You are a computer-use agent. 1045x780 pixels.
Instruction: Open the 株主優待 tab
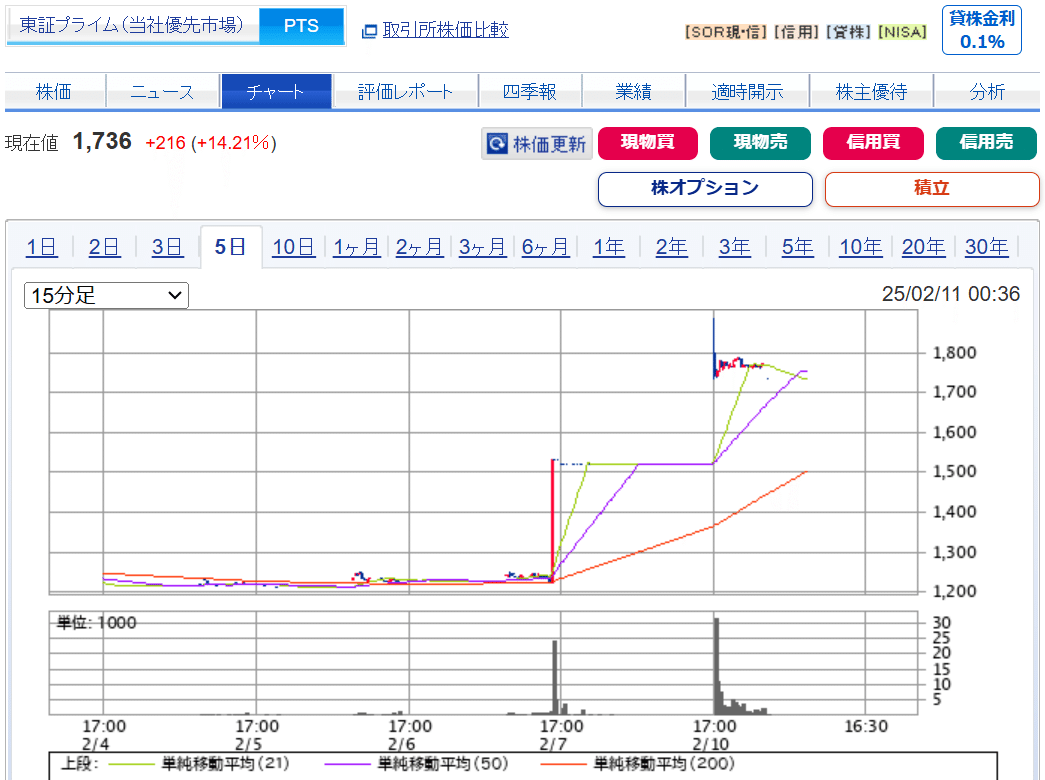point(871,91)
